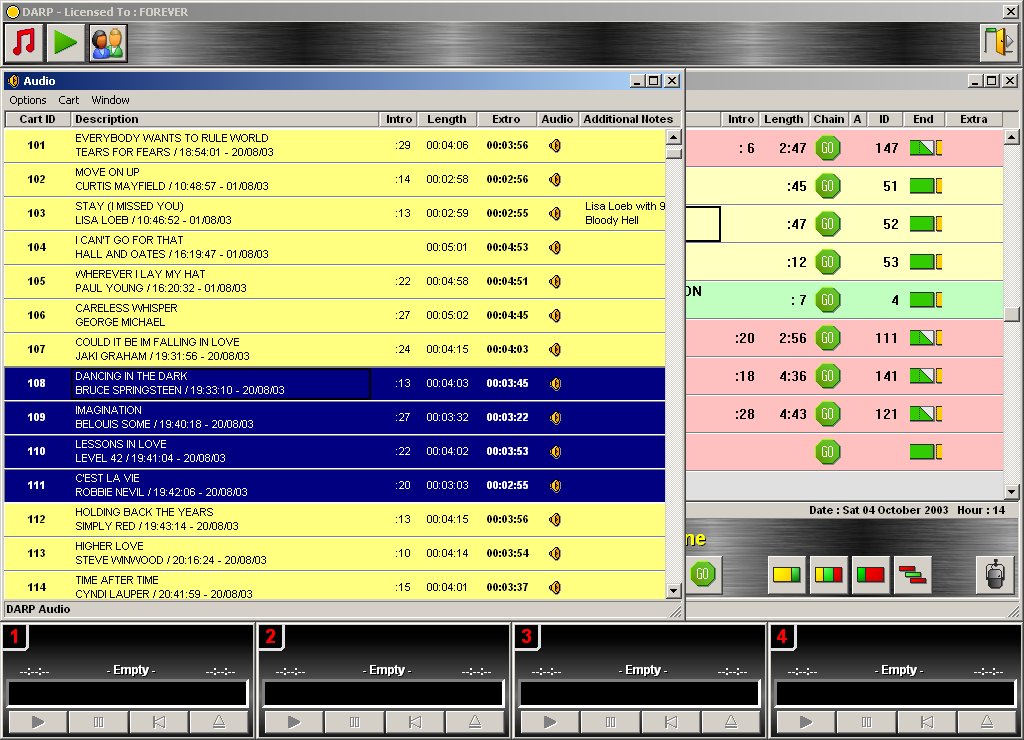Screen dimensions: 1024x740
Task: Sort carts by the Length column header
Action: (446, 119)
